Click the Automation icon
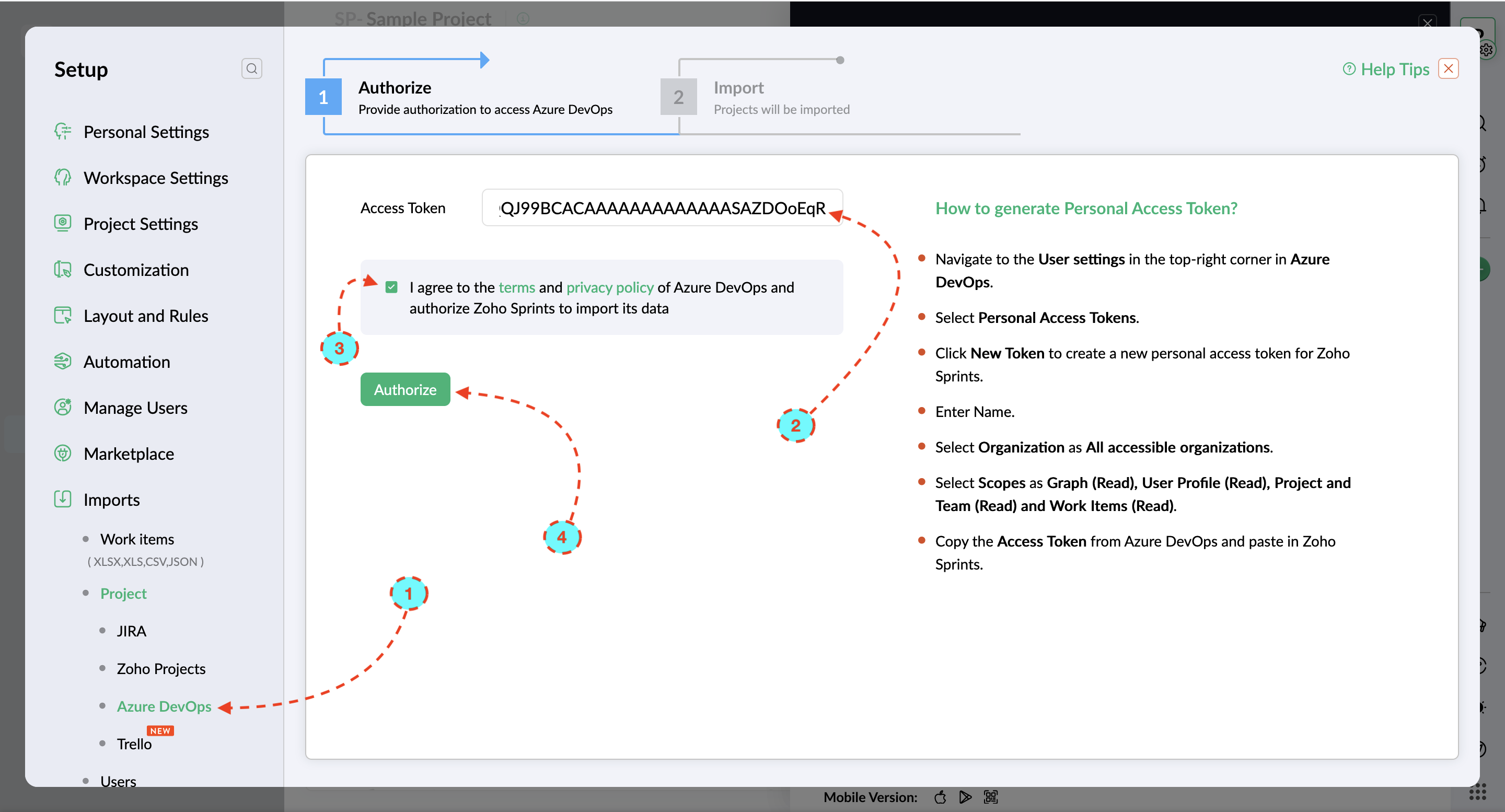Image resolution: width=1505 pixels, height=812 pixels. (x=63, y=361)
